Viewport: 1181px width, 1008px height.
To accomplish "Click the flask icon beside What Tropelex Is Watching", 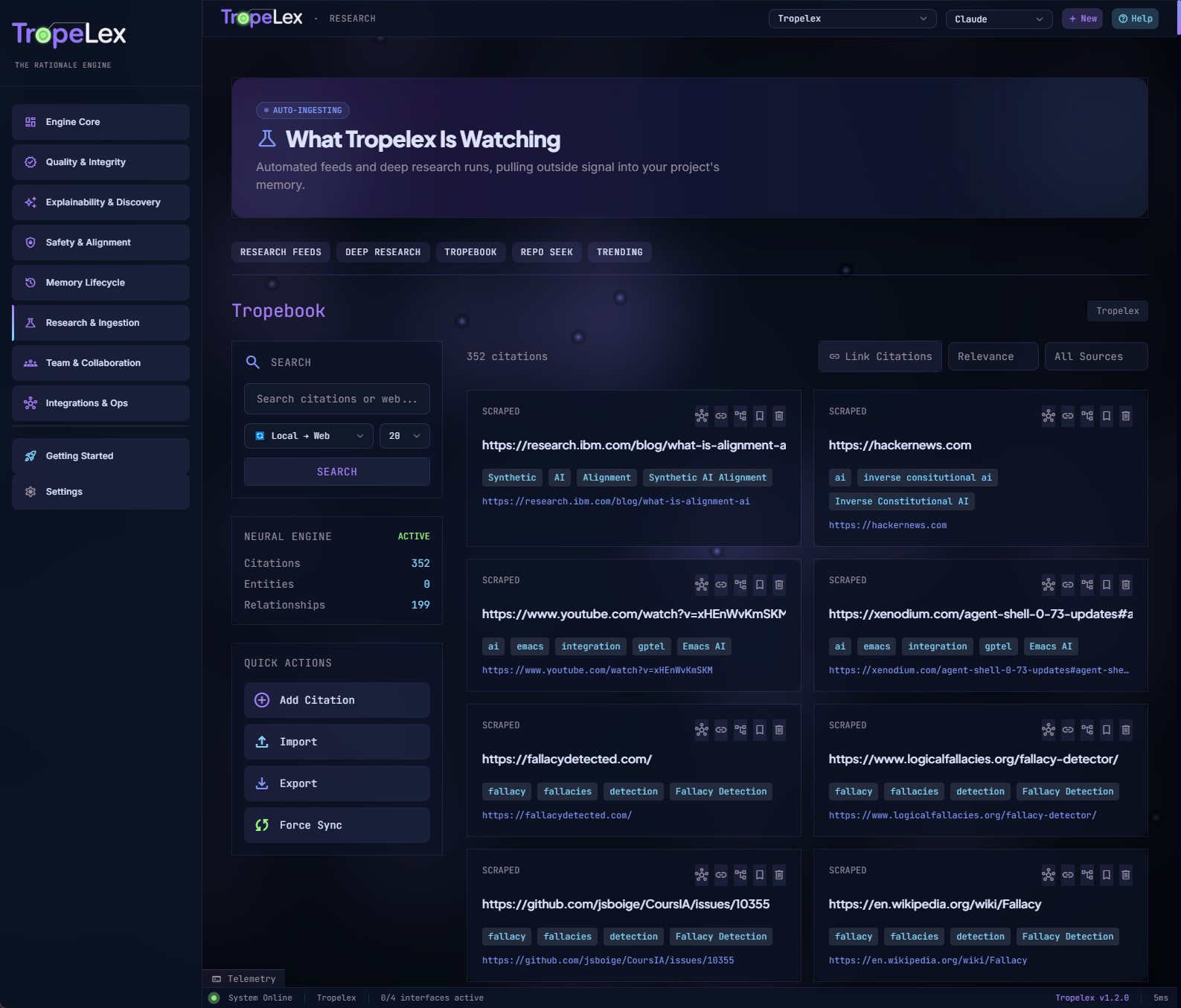I will [266, 139].
